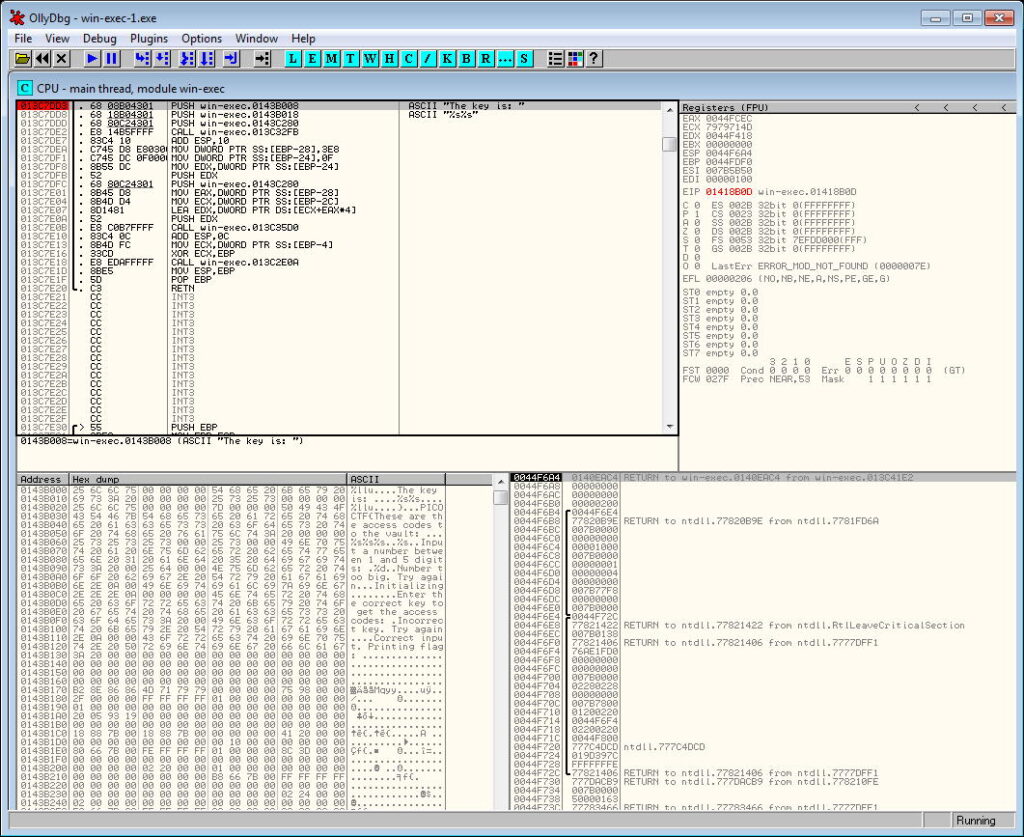Click the ASCII column header in dump
Viewport: 1024px width, 837px height.
(396, 479)
